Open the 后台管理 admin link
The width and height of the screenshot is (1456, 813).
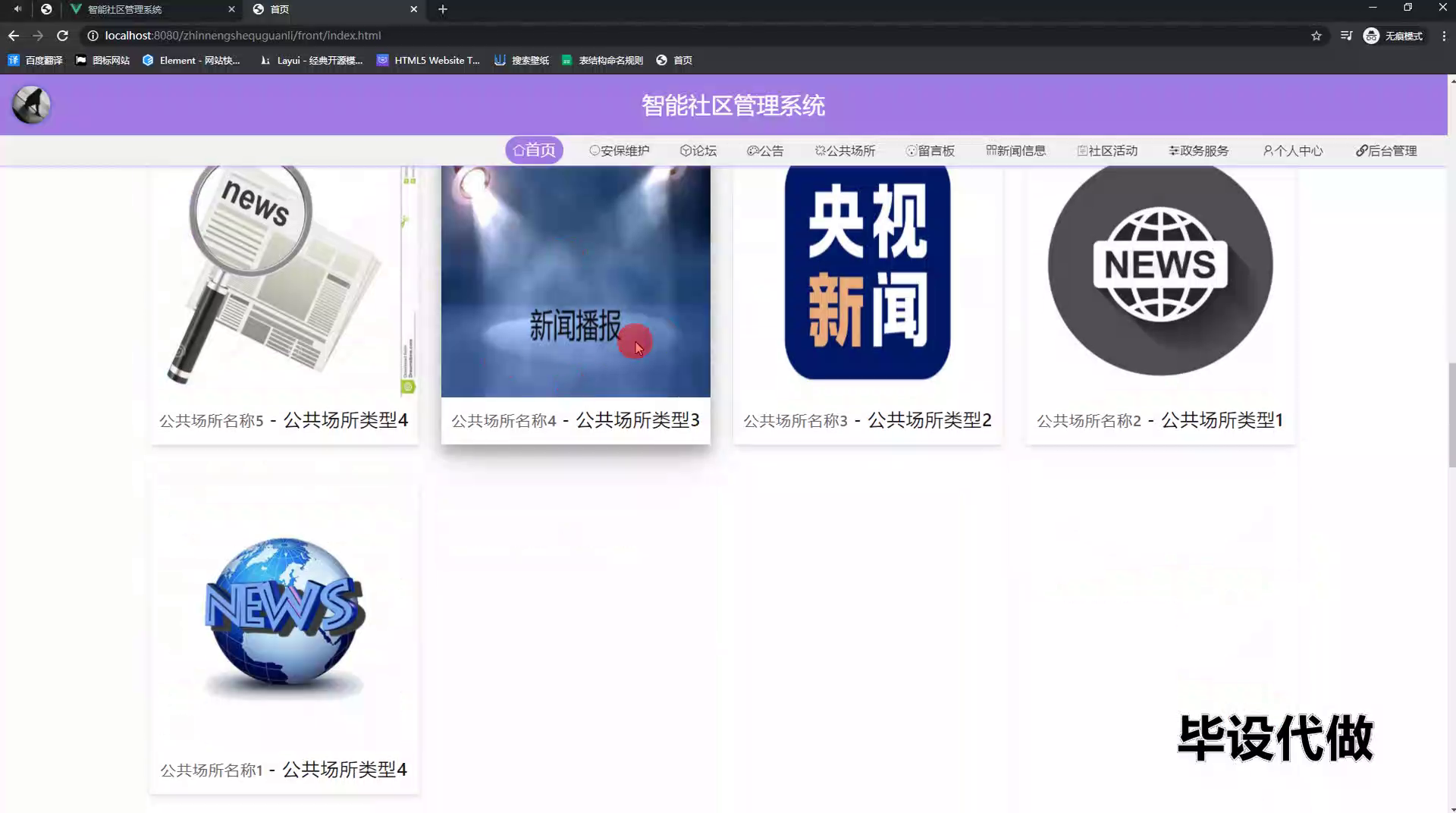pyautogui.click(x=1386, y=151)
